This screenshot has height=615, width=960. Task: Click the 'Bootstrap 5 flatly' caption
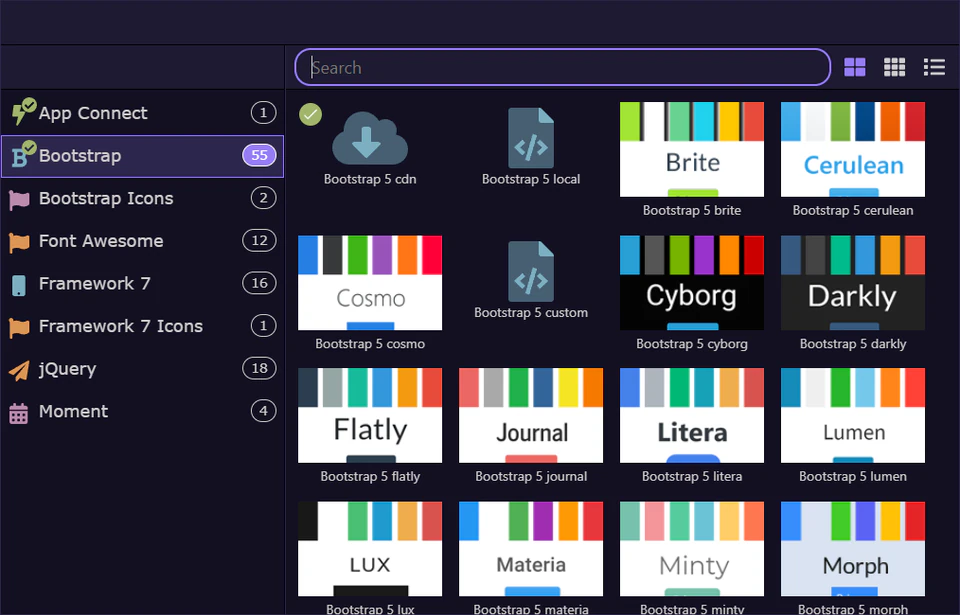click(x=370, y=477)
